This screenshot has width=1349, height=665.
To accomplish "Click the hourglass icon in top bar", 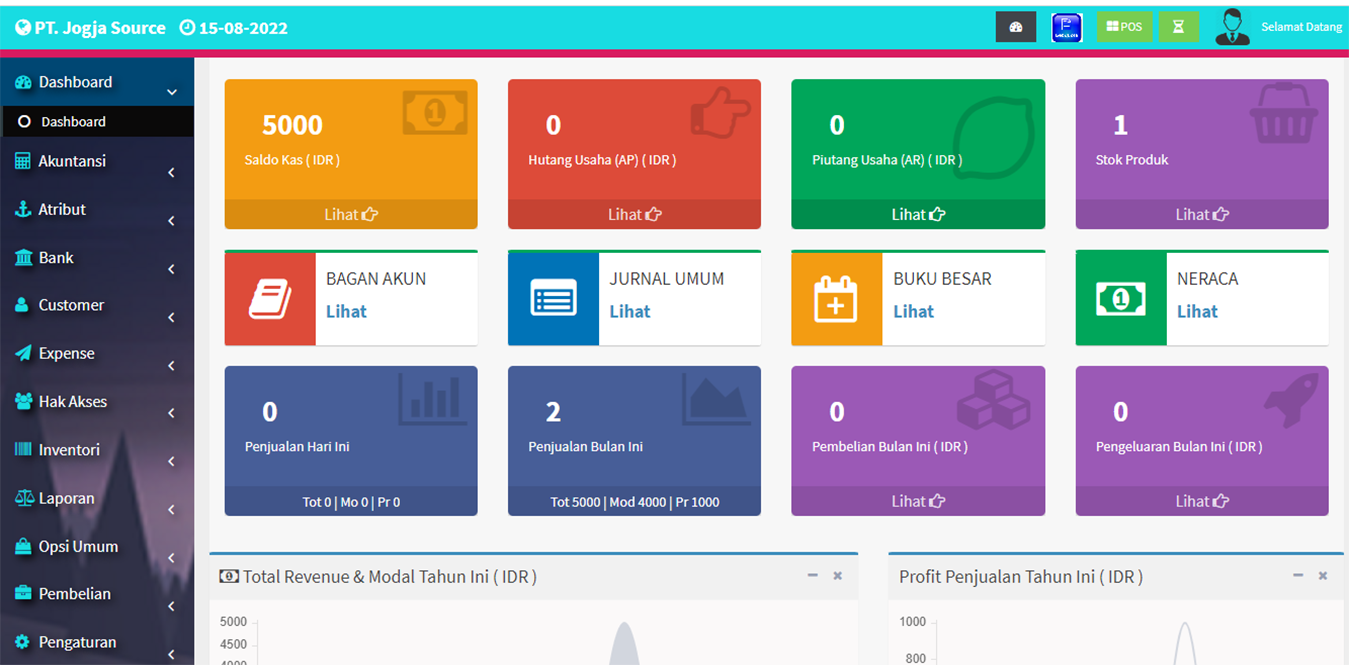I will pyautogui.click(x=1178, y=27).
